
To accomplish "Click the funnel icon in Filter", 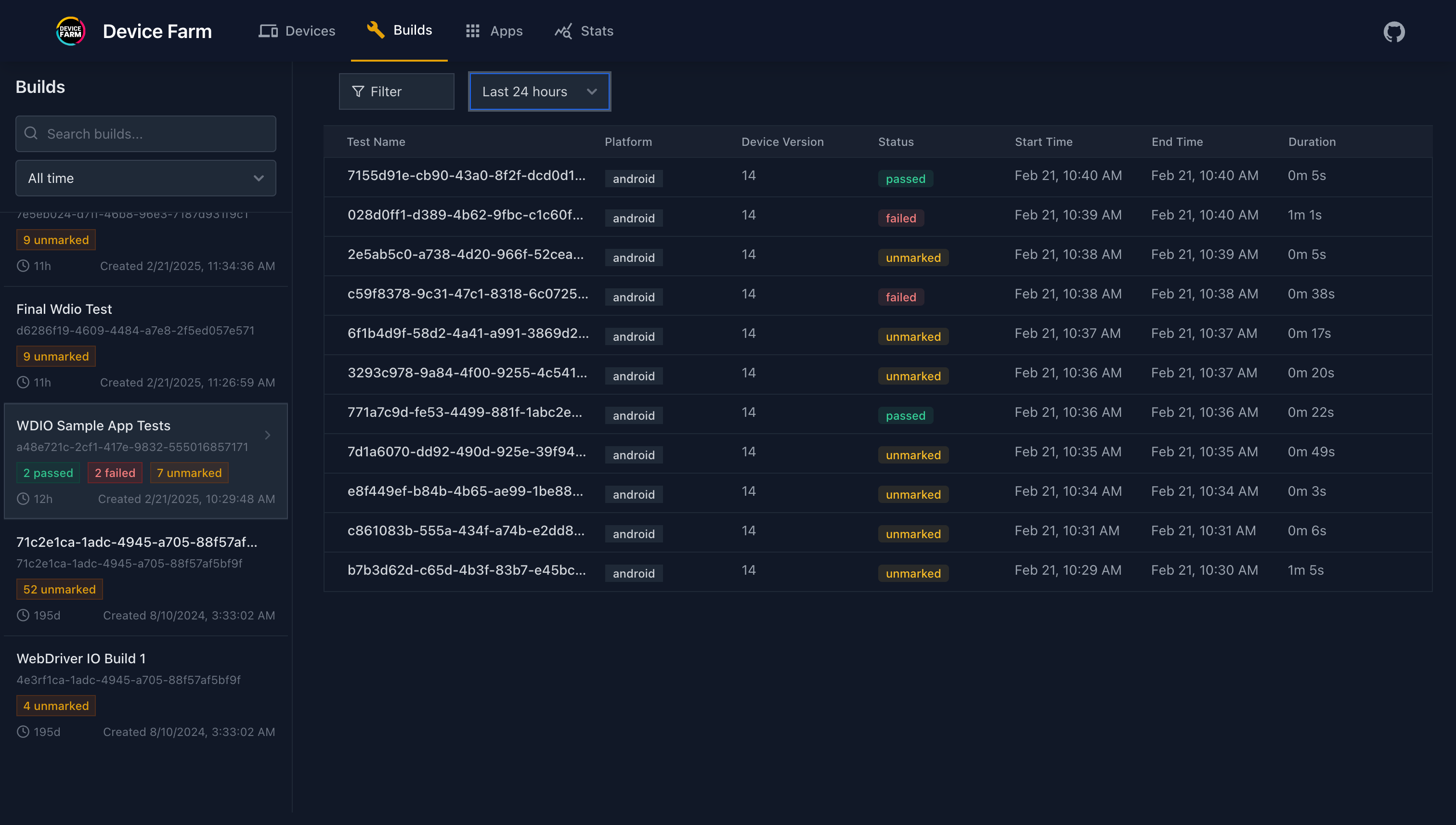I will coord(358,92).
